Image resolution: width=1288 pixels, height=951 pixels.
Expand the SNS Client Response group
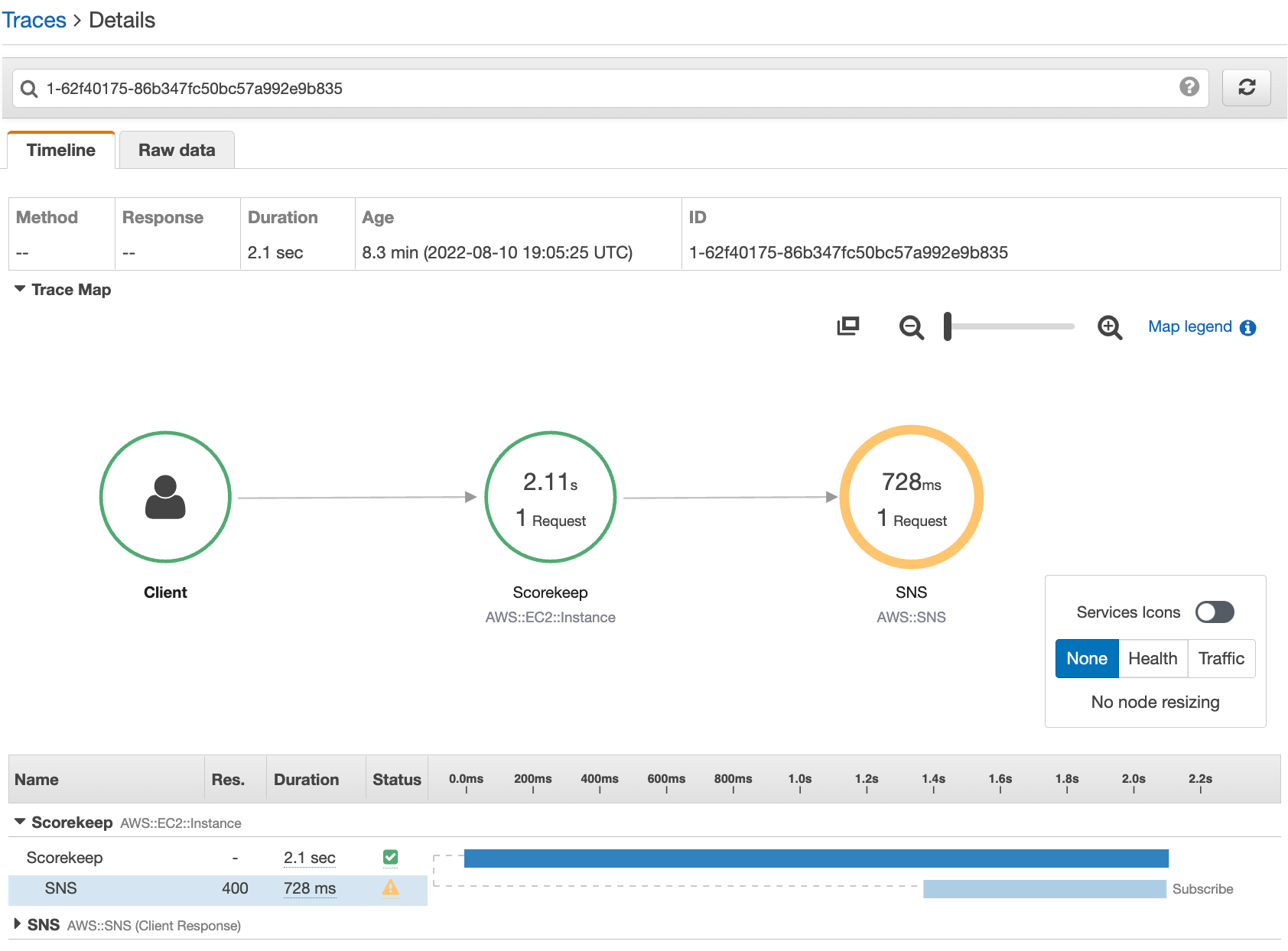[x=18, y=924]
